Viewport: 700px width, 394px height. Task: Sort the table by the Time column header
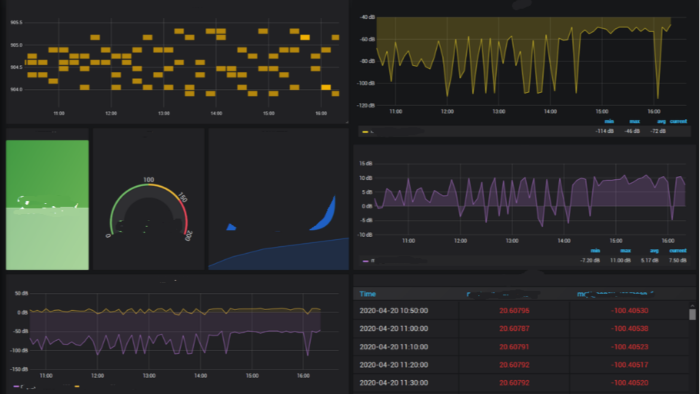[367, 294]
